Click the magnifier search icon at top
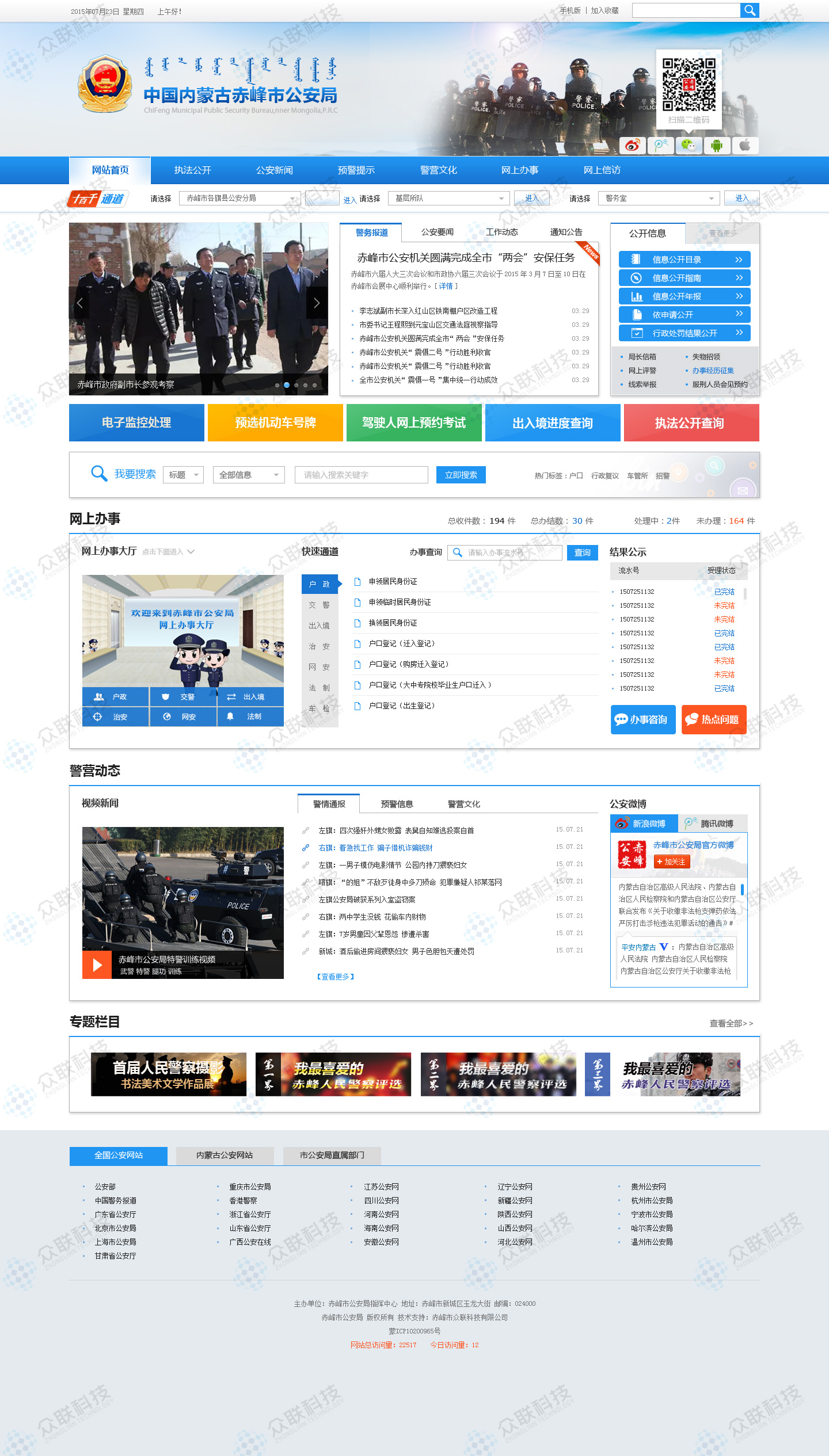This screenshot has width=829, height=1456. (749, 10)
